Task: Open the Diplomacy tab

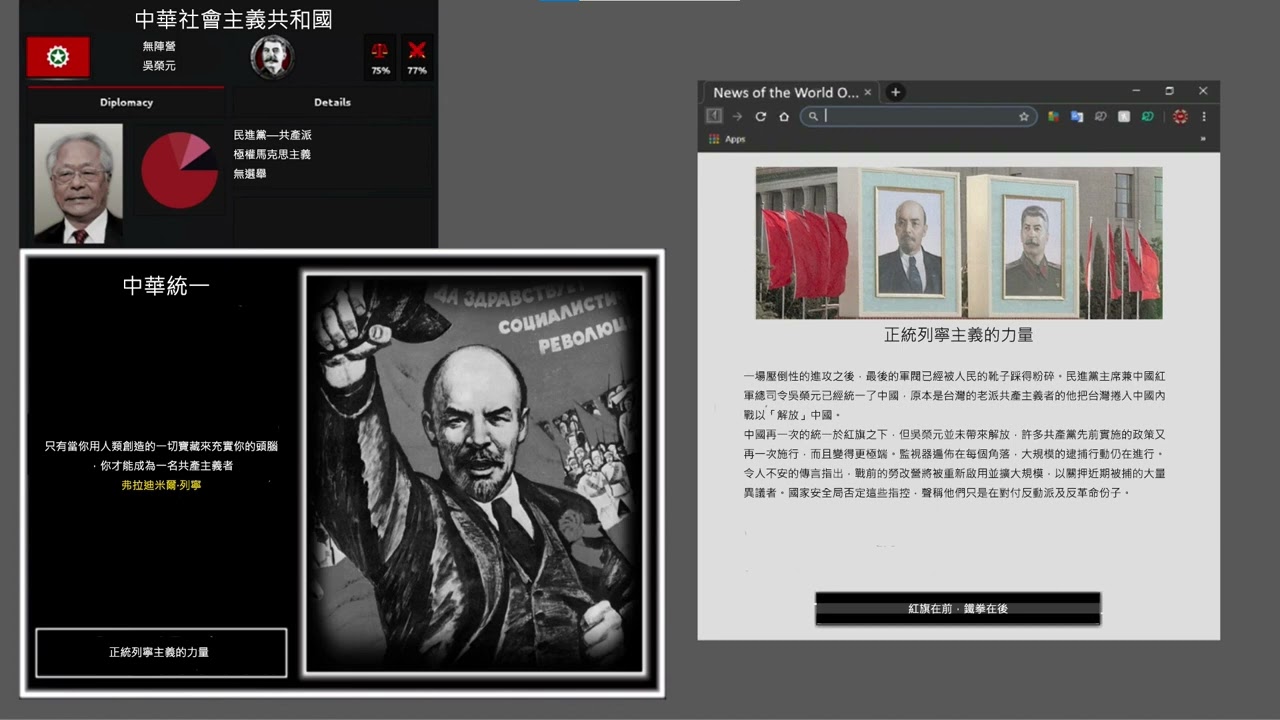Action: pos(126,102)
